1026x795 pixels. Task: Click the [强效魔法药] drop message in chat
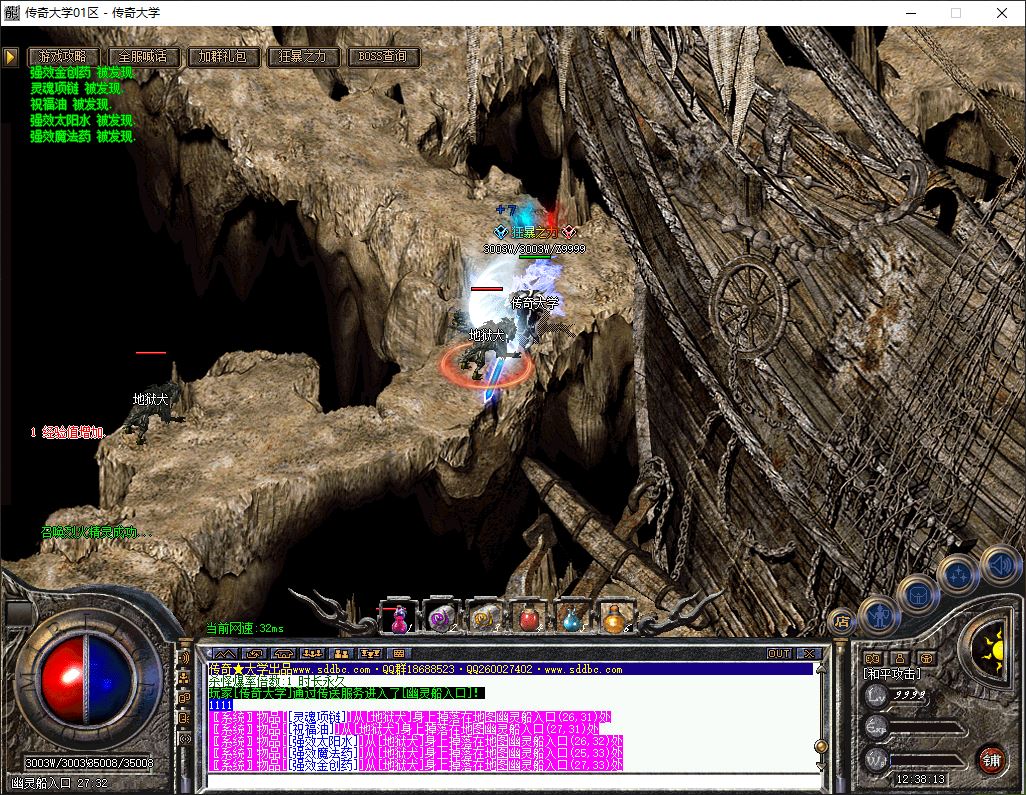(x=416, y=752)
